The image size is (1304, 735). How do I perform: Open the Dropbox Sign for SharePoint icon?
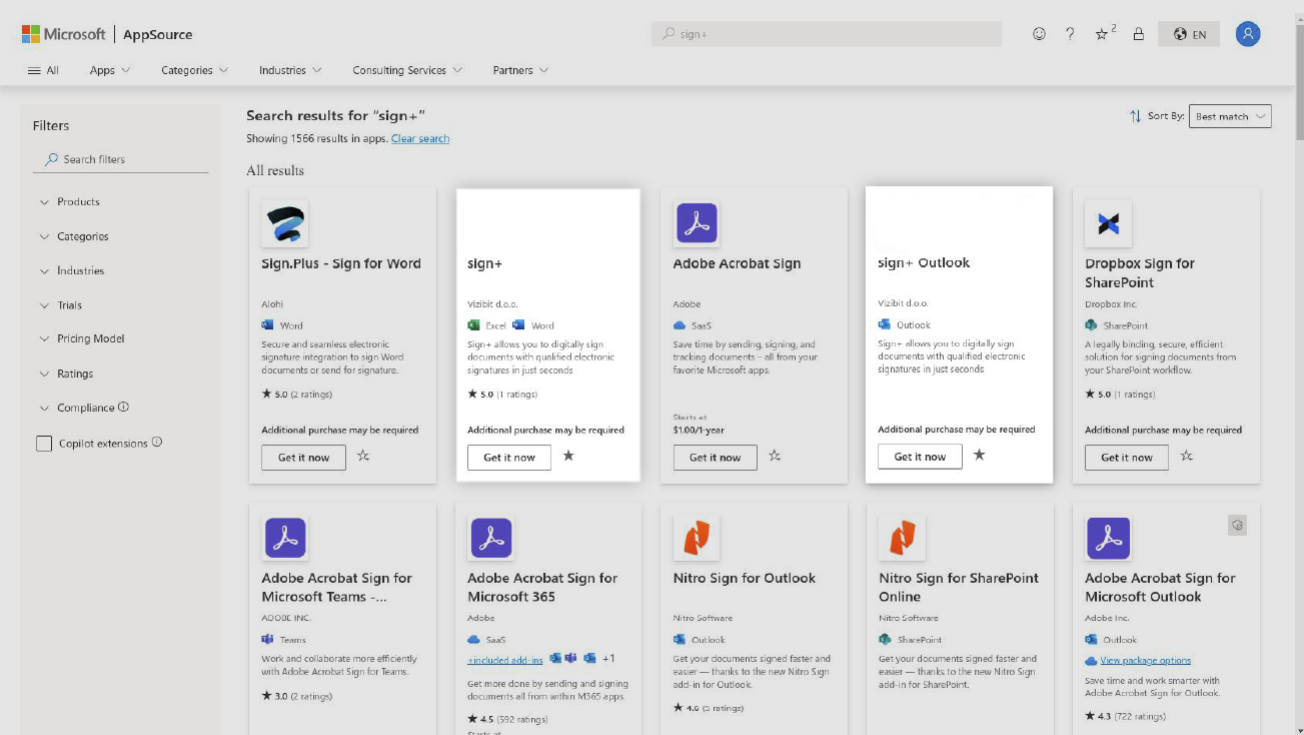point(1108,223)
